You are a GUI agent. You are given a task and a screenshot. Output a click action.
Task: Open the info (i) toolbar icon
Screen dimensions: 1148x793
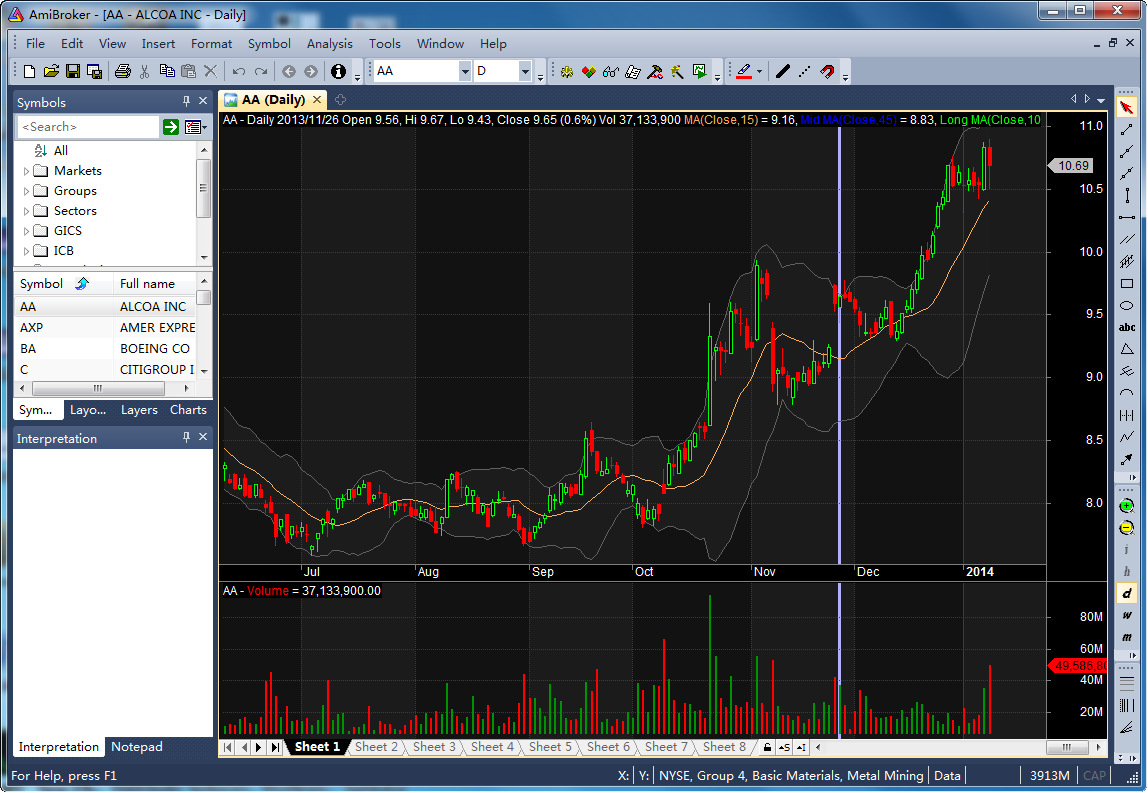coord(338,71)
